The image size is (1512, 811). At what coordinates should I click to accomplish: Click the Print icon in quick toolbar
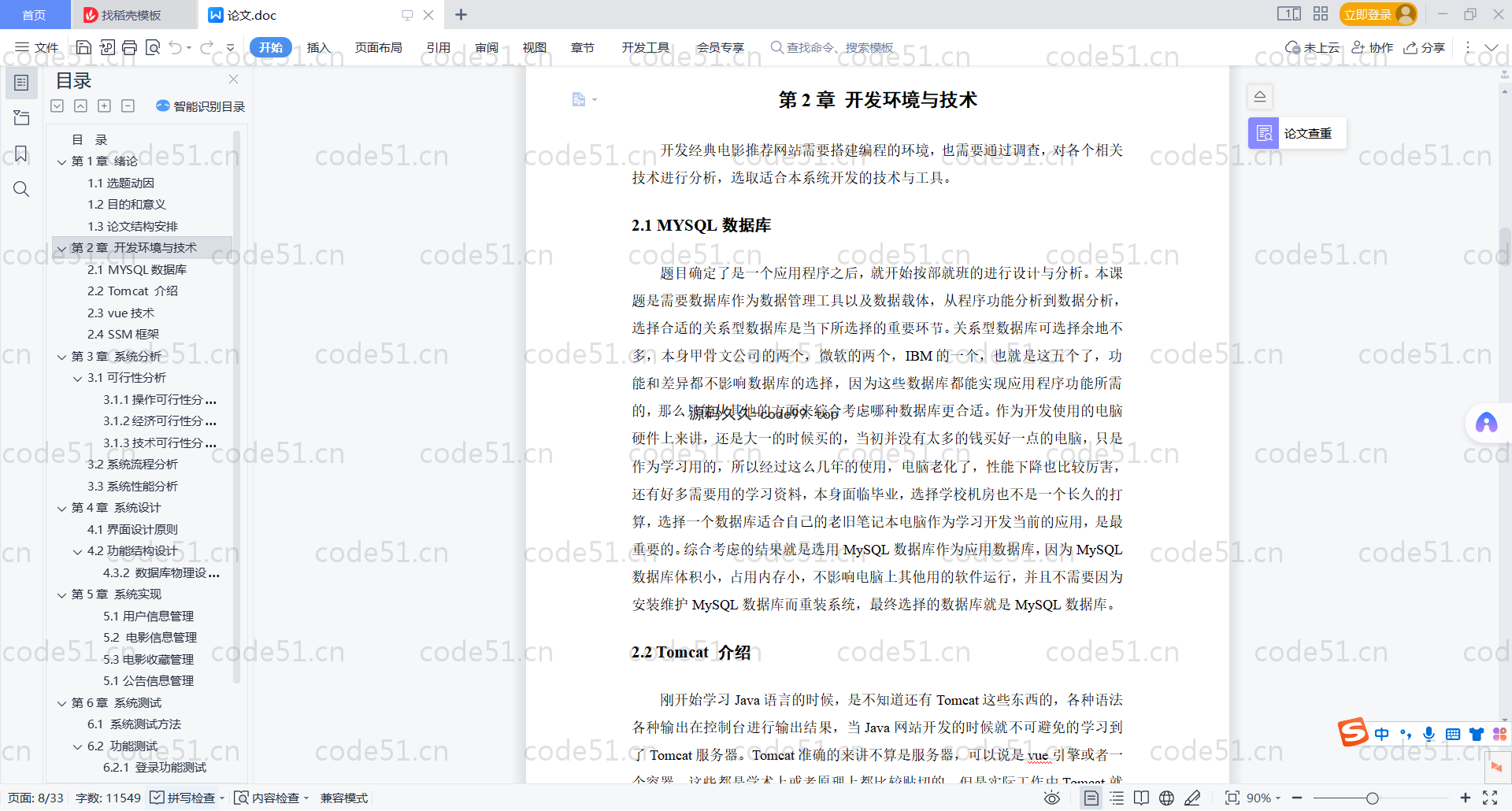[x=130, y=47]
